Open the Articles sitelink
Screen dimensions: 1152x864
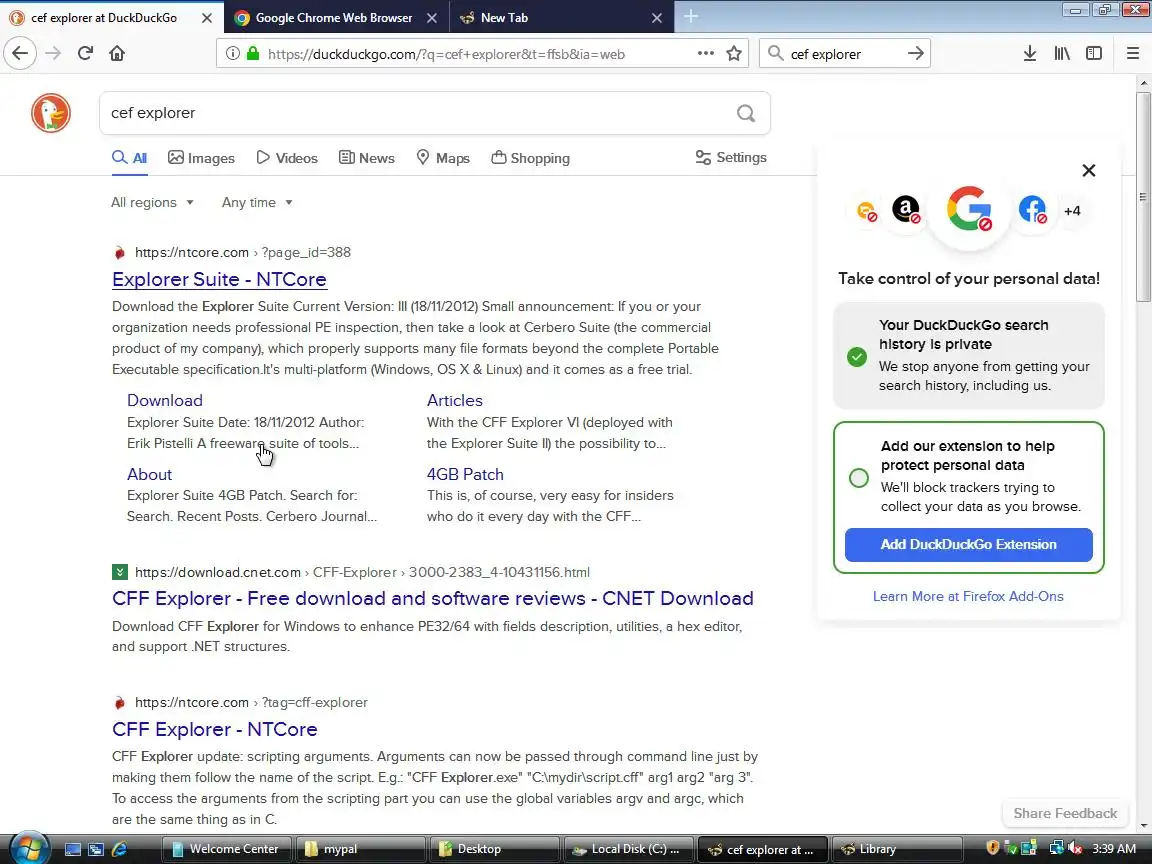[455, 400]
